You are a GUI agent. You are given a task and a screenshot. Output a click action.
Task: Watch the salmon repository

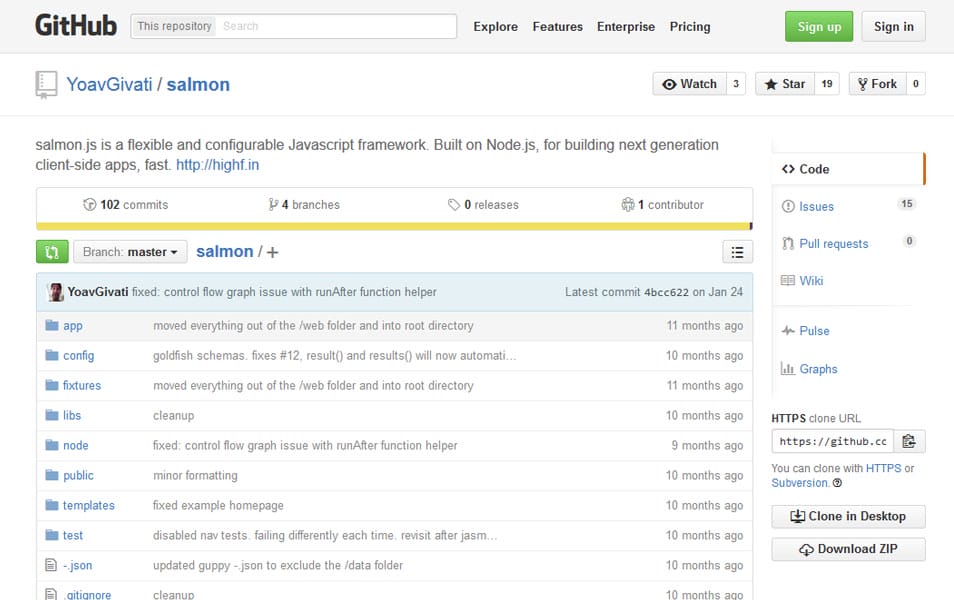click(x=692, y=84)
